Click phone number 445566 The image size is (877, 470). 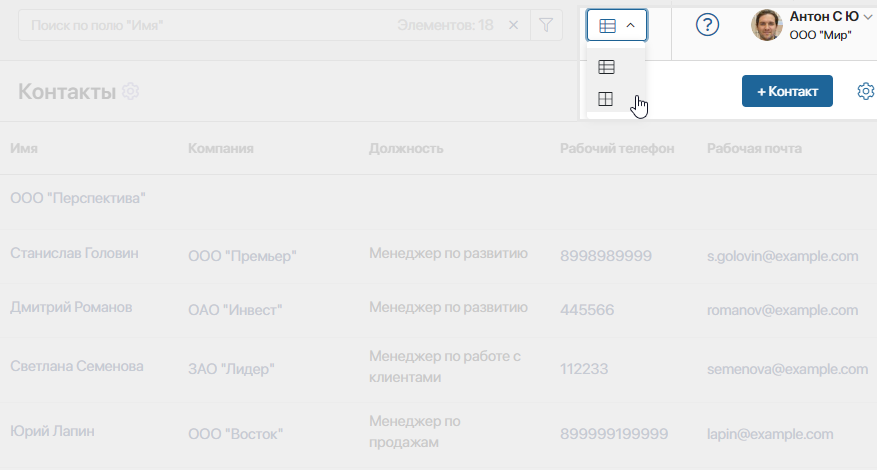click(587, 310)
